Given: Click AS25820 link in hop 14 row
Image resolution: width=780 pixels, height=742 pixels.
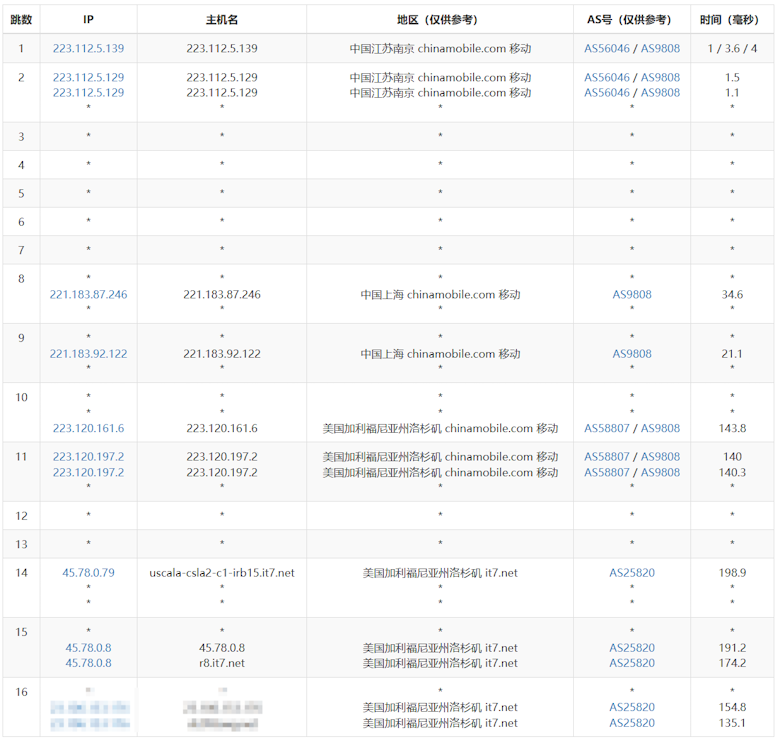Looking at the screenshot, I should pyautogui.click(x=632, y=572).
